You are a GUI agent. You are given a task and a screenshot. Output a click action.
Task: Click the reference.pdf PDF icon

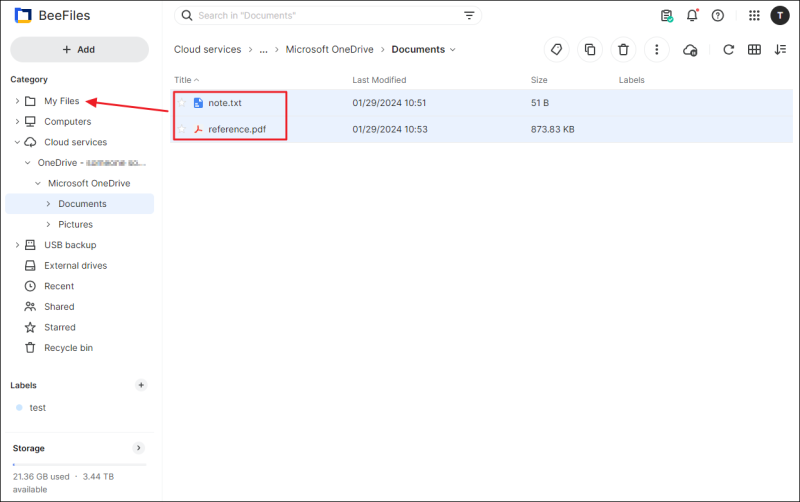click(198, 129)
